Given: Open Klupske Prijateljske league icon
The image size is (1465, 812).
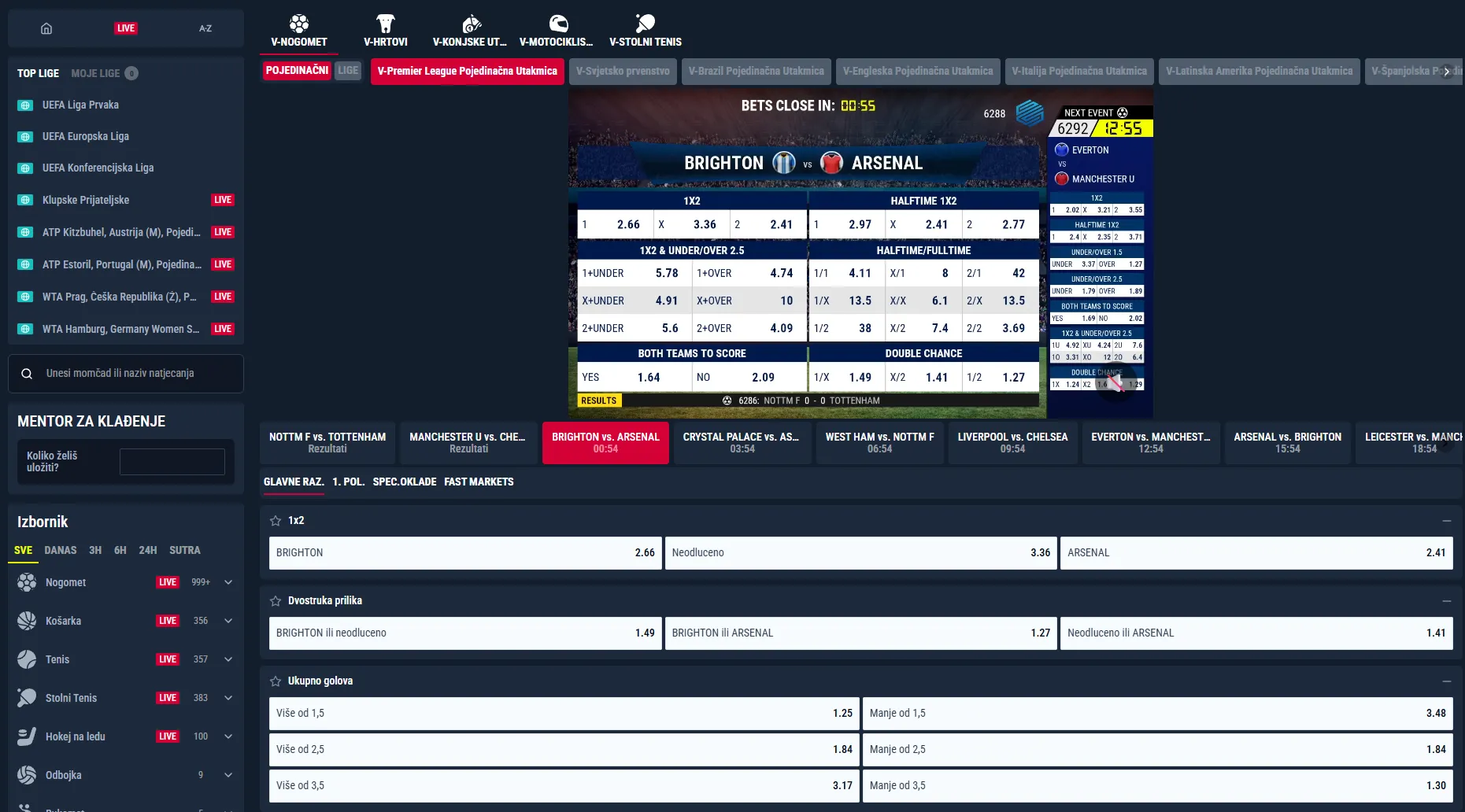Looking at the screenshot, I should coord(25,200).
